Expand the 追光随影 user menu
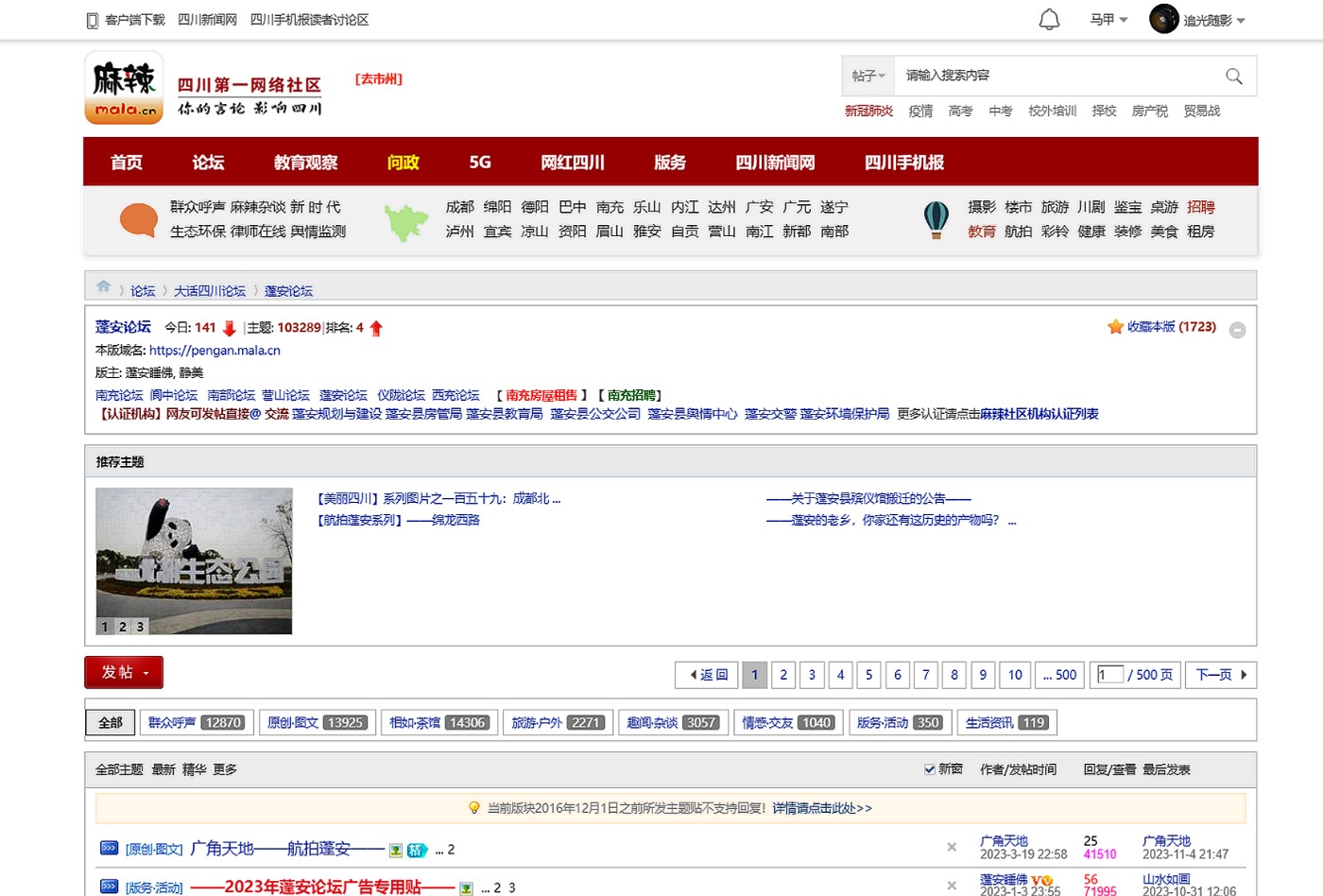The height and width of the screenshot is (896, 1323). coord(1214,21)
